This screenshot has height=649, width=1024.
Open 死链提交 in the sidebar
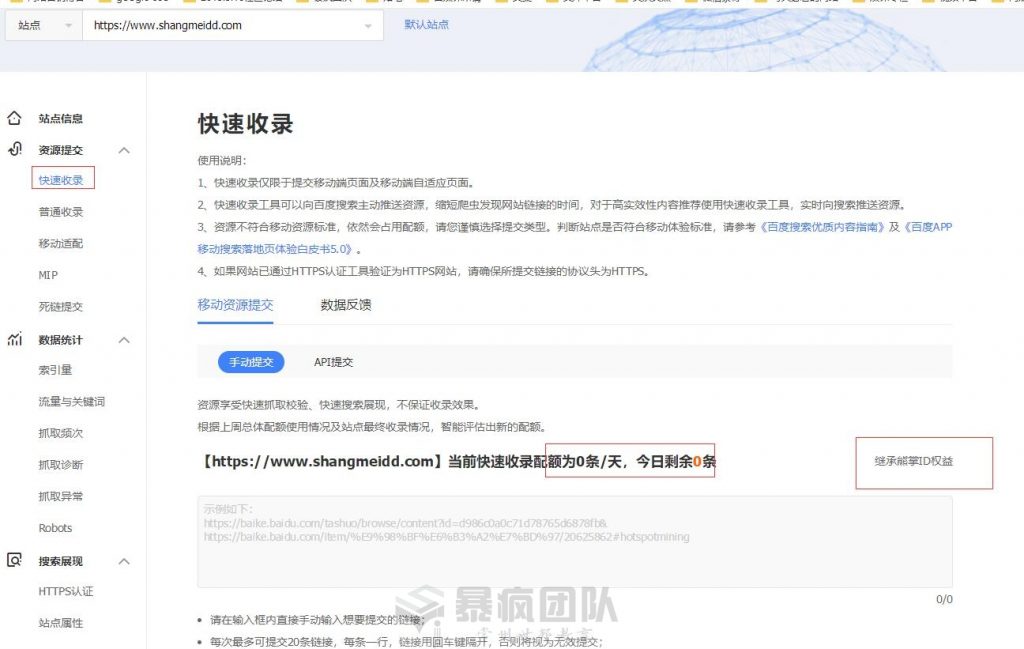click(x=61, y=306)
